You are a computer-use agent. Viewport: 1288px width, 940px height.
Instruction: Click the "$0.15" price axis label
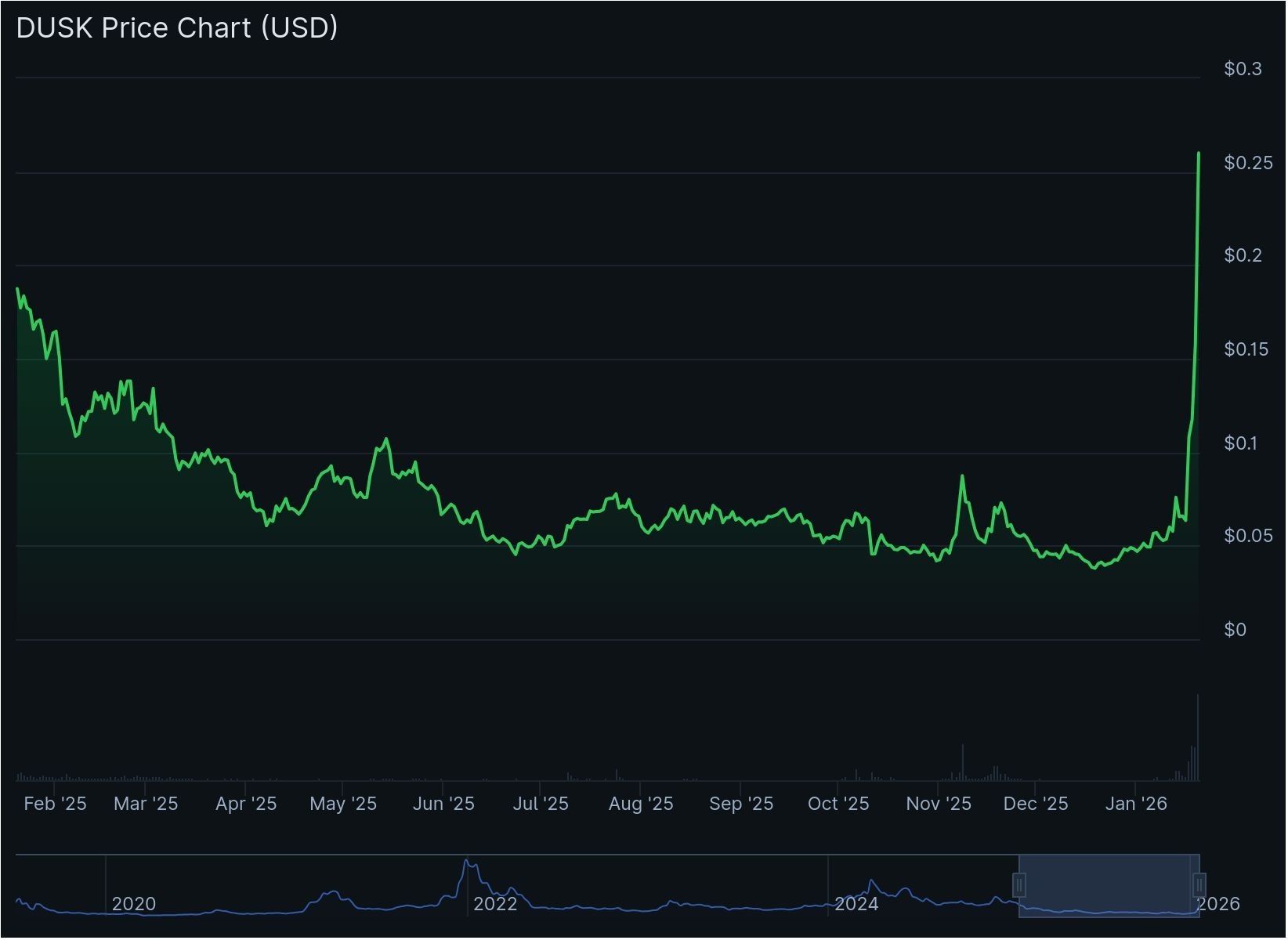tap(1246, 349)
